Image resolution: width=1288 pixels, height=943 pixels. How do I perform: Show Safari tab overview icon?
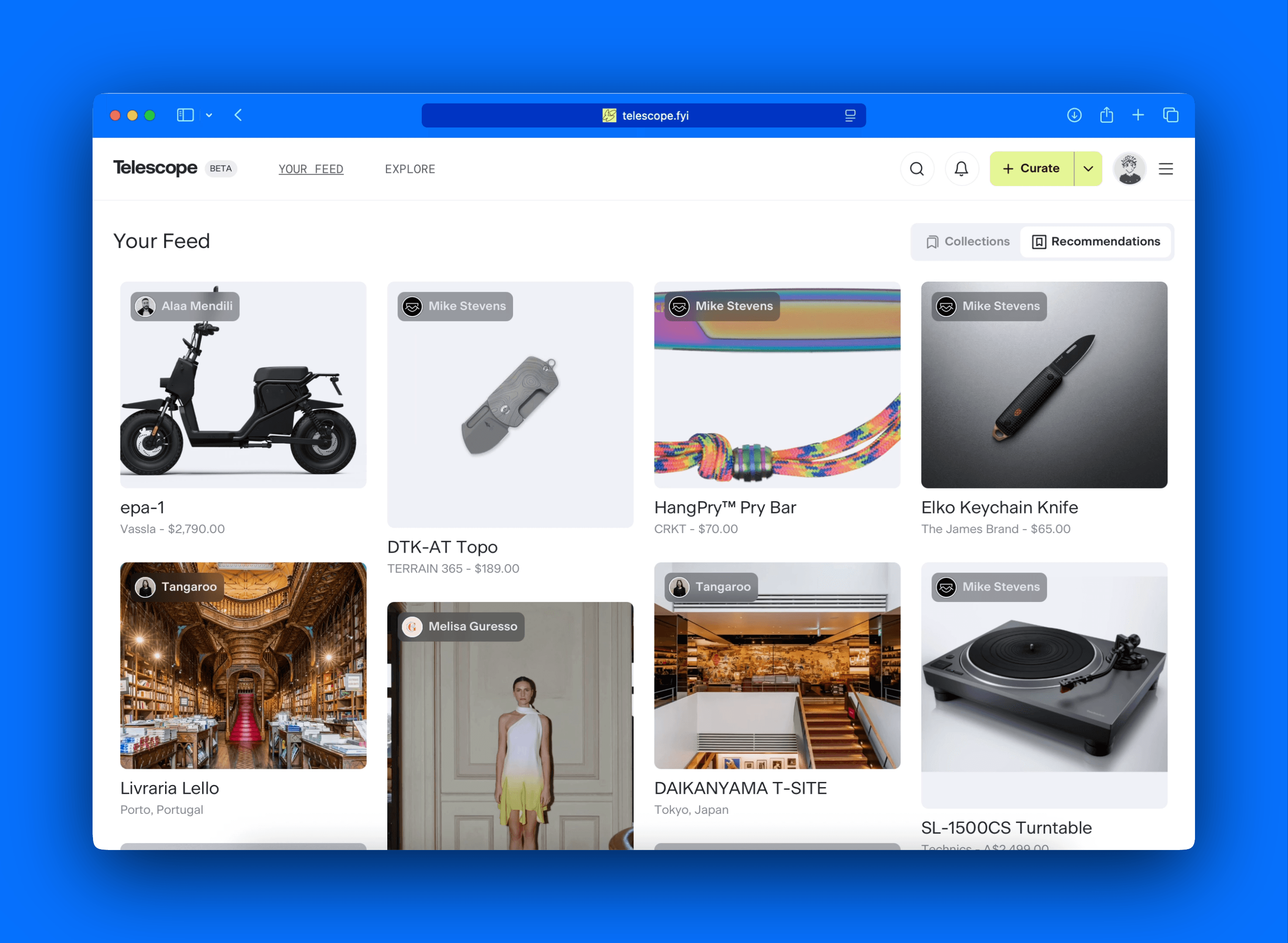tap(1171, 115)
